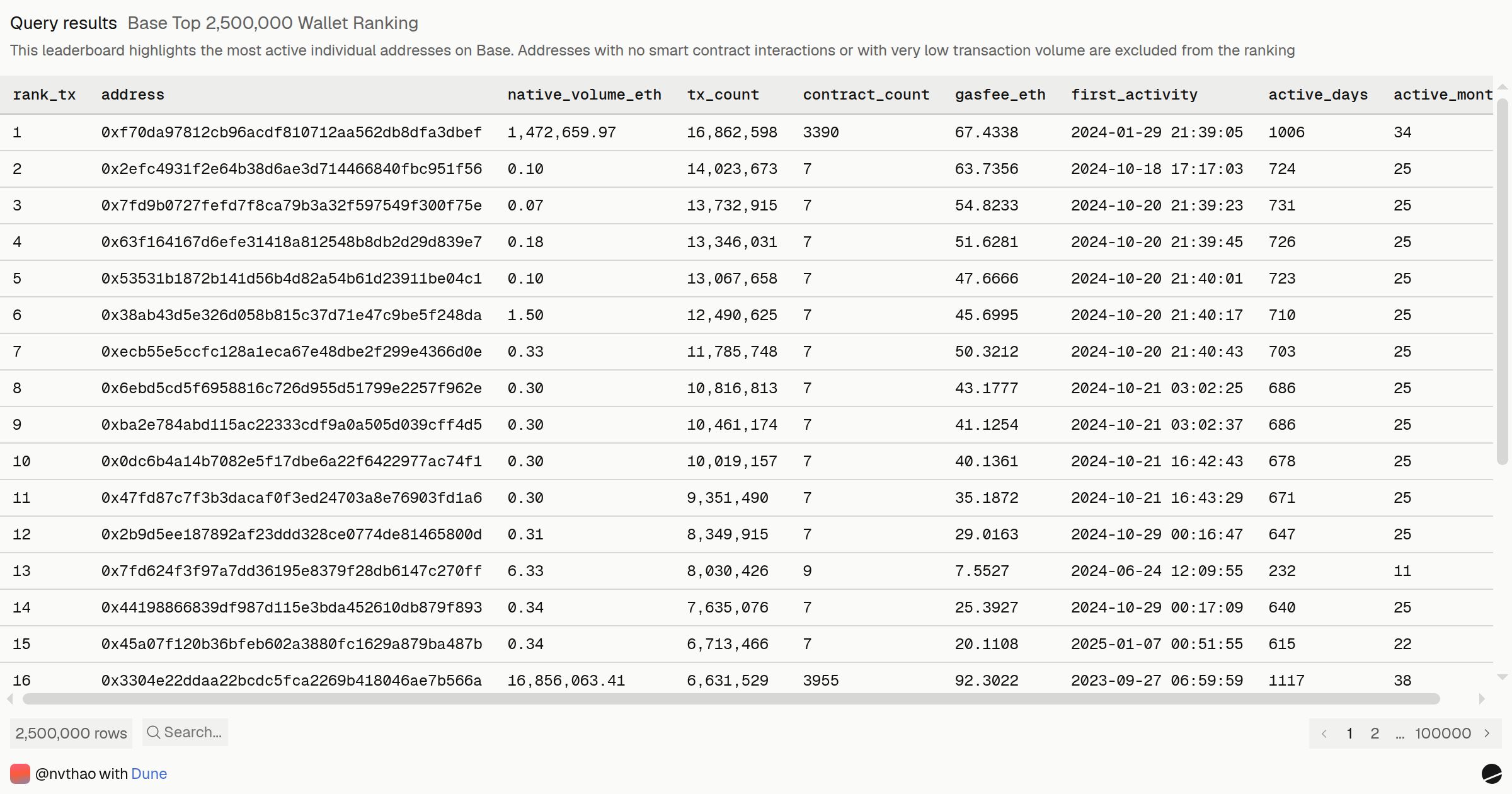Click the 2,500,000 rows label

point(71,734)
